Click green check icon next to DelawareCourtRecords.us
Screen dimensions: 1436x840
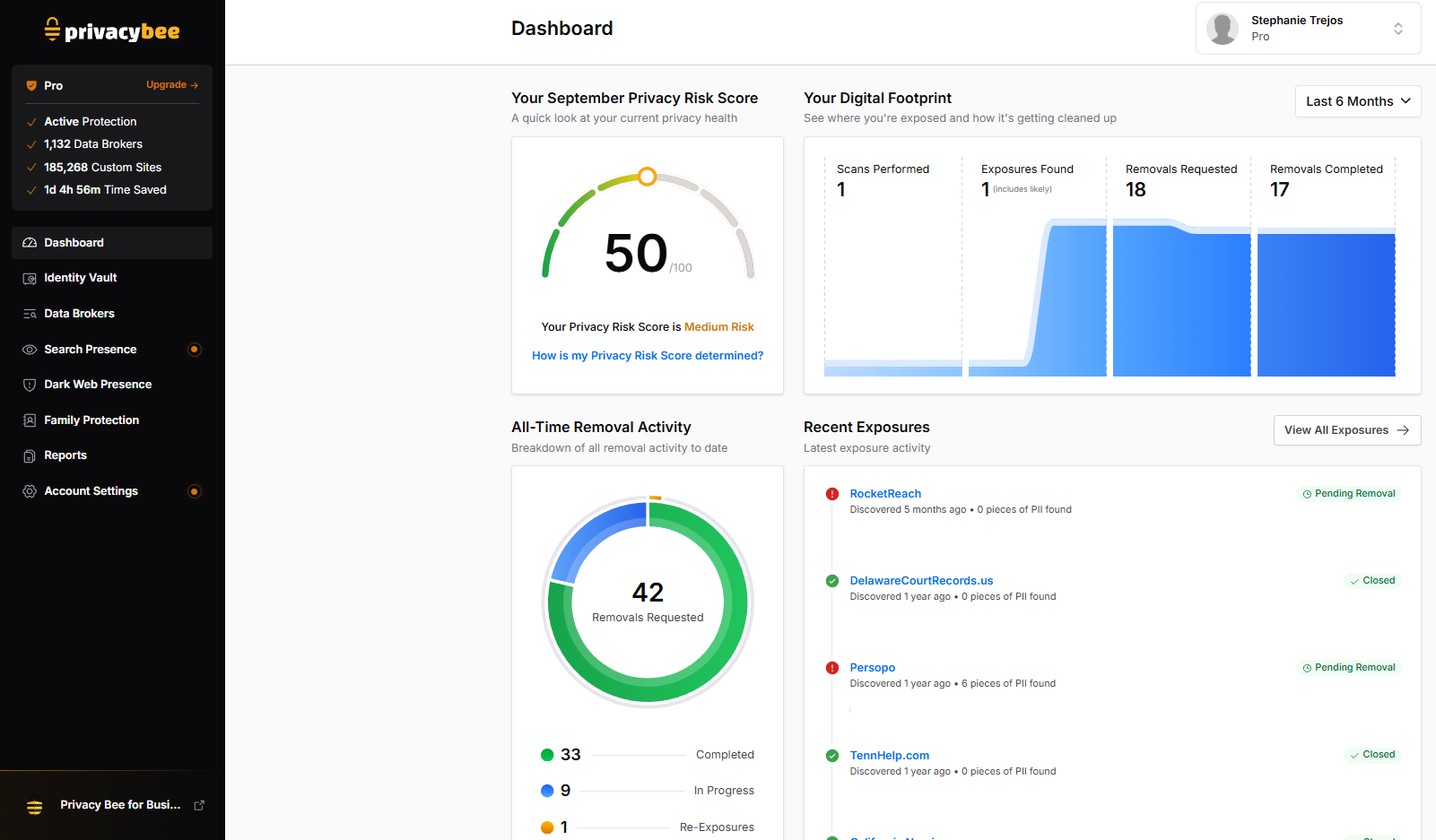[x=832, y=581]
